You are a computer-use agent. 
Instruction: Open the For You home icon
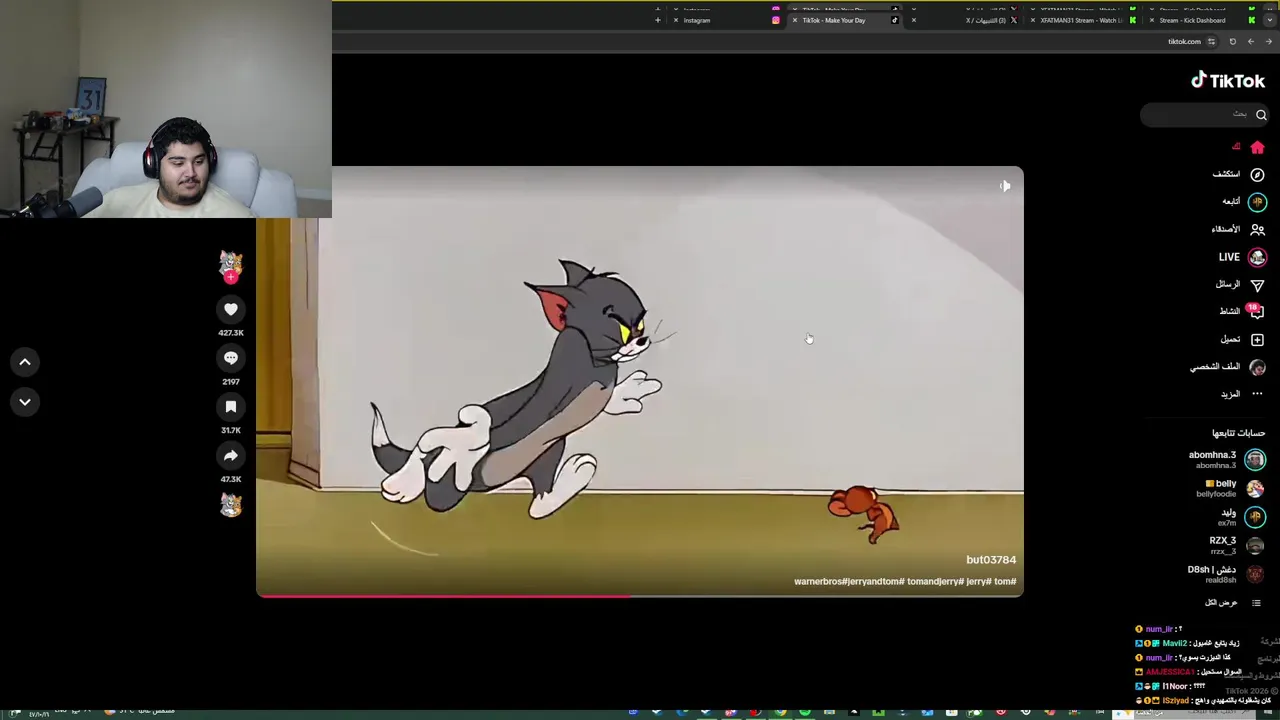1257,147
